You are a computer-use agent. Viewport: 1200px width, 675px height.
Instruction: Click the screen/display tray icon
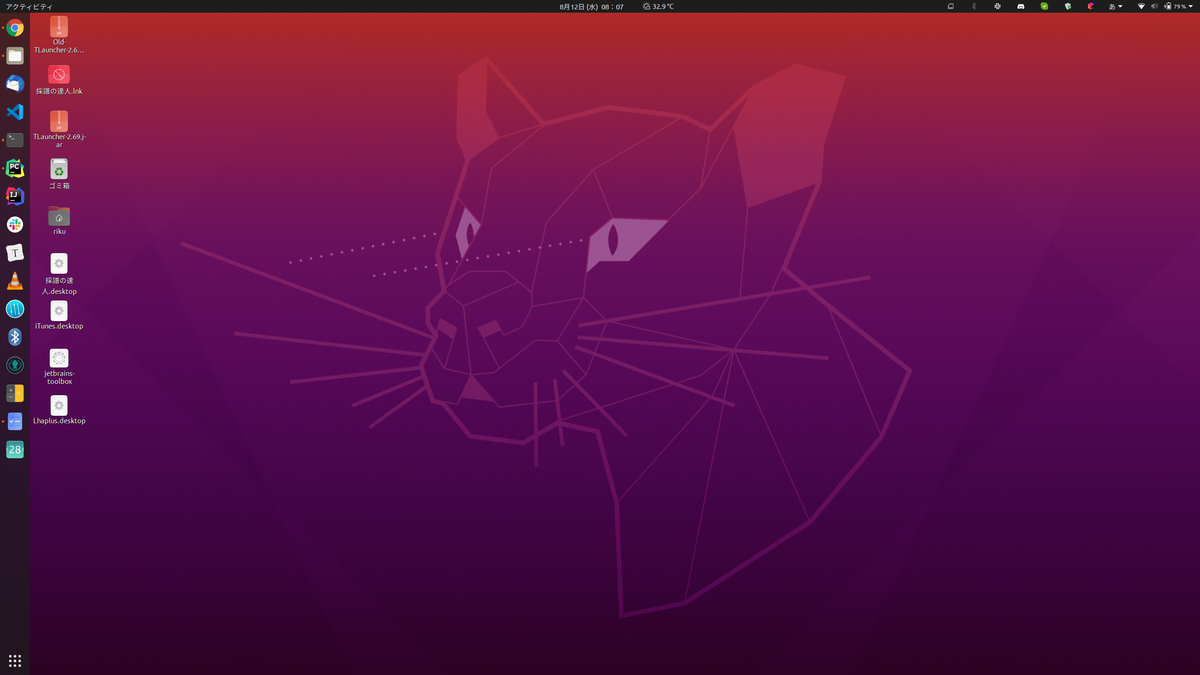[951, 6]
